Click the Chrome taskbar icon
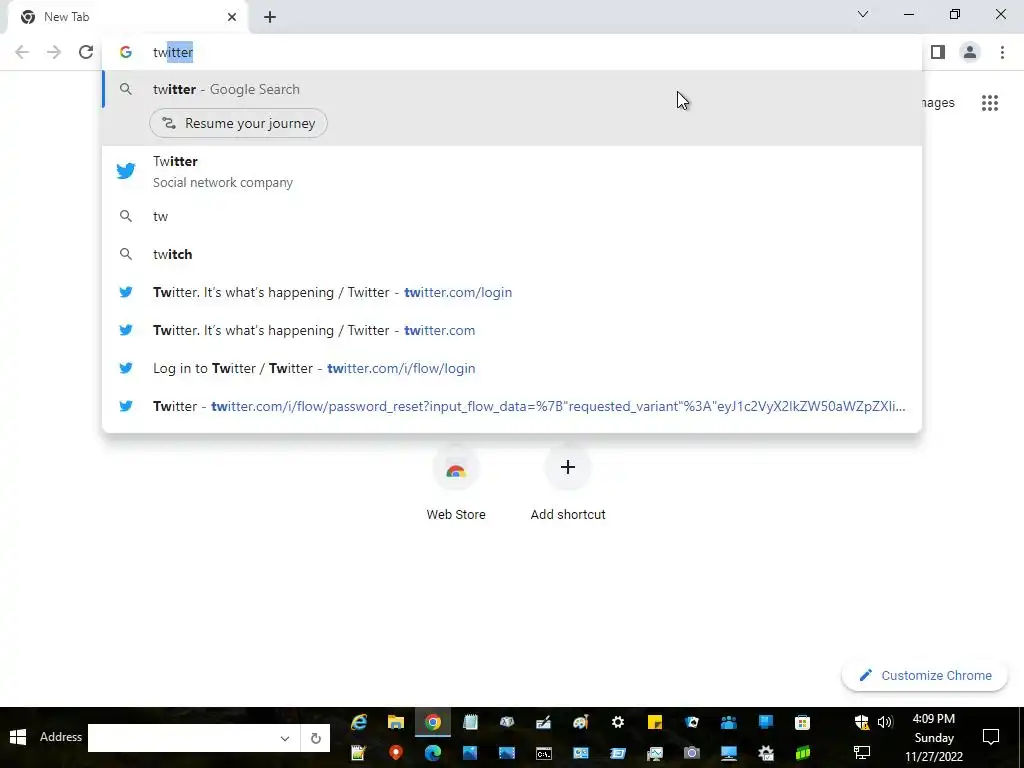1024x768 pixels. click(432, 722)
